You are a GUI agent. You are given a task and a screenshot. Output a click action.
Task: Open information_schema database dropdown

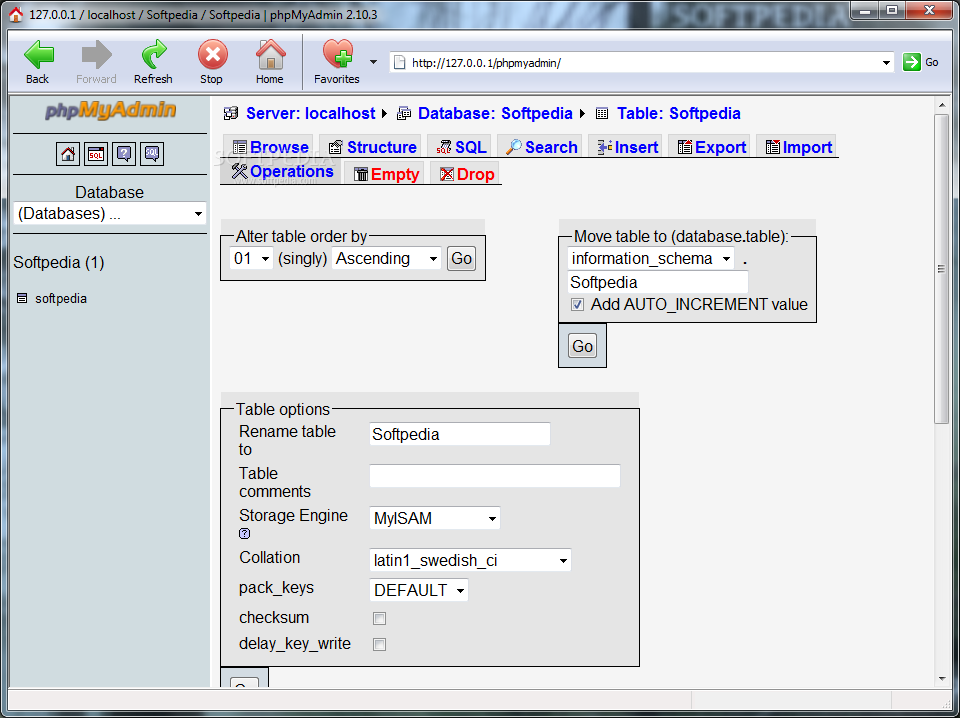pos(651,259)
